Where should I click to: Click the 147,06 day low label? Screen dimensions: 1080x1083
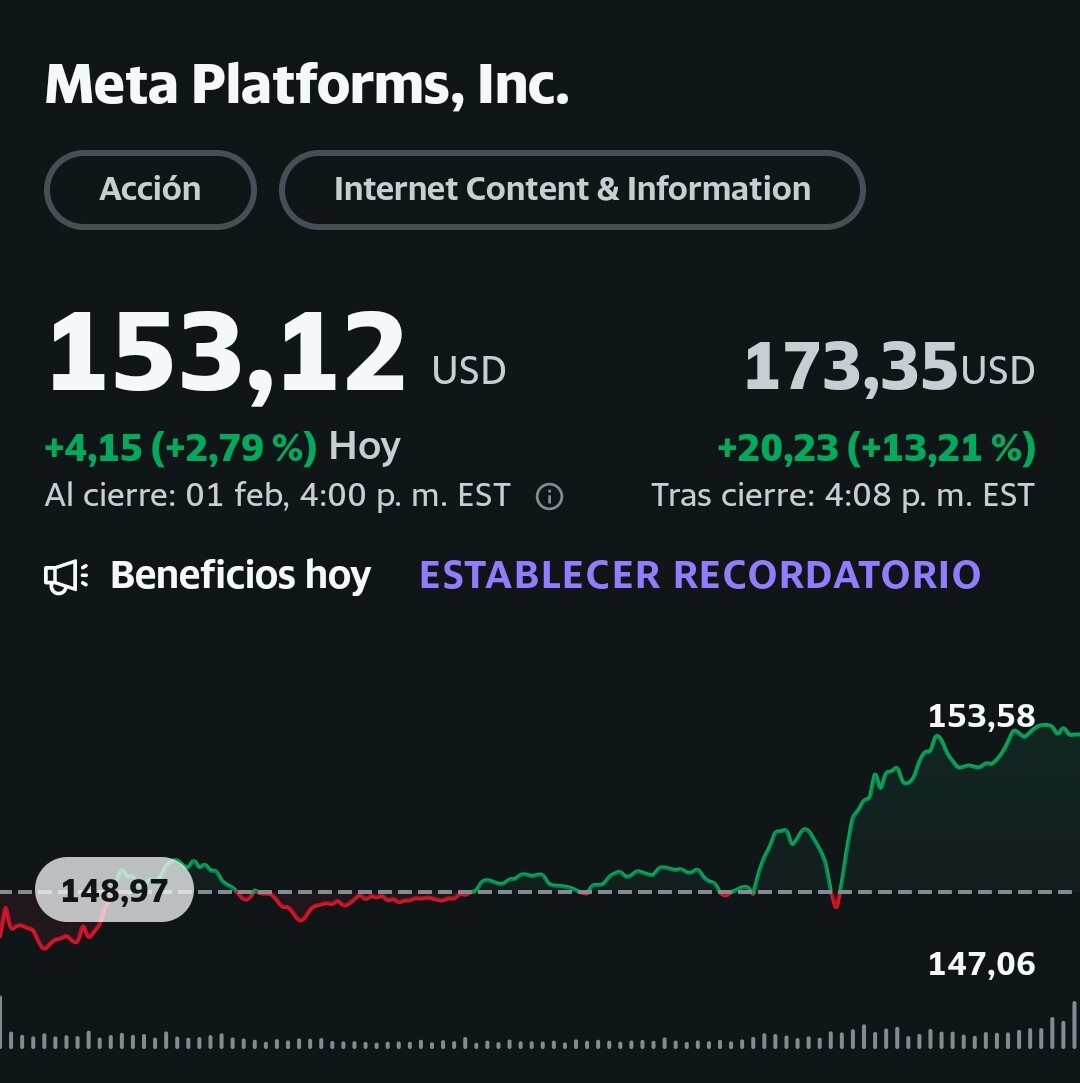pos(981,964)
